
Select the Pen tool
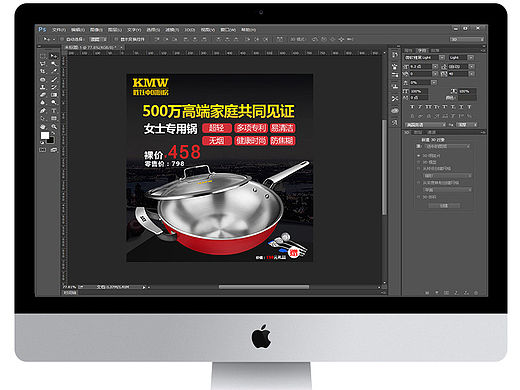tap(43, 111)
